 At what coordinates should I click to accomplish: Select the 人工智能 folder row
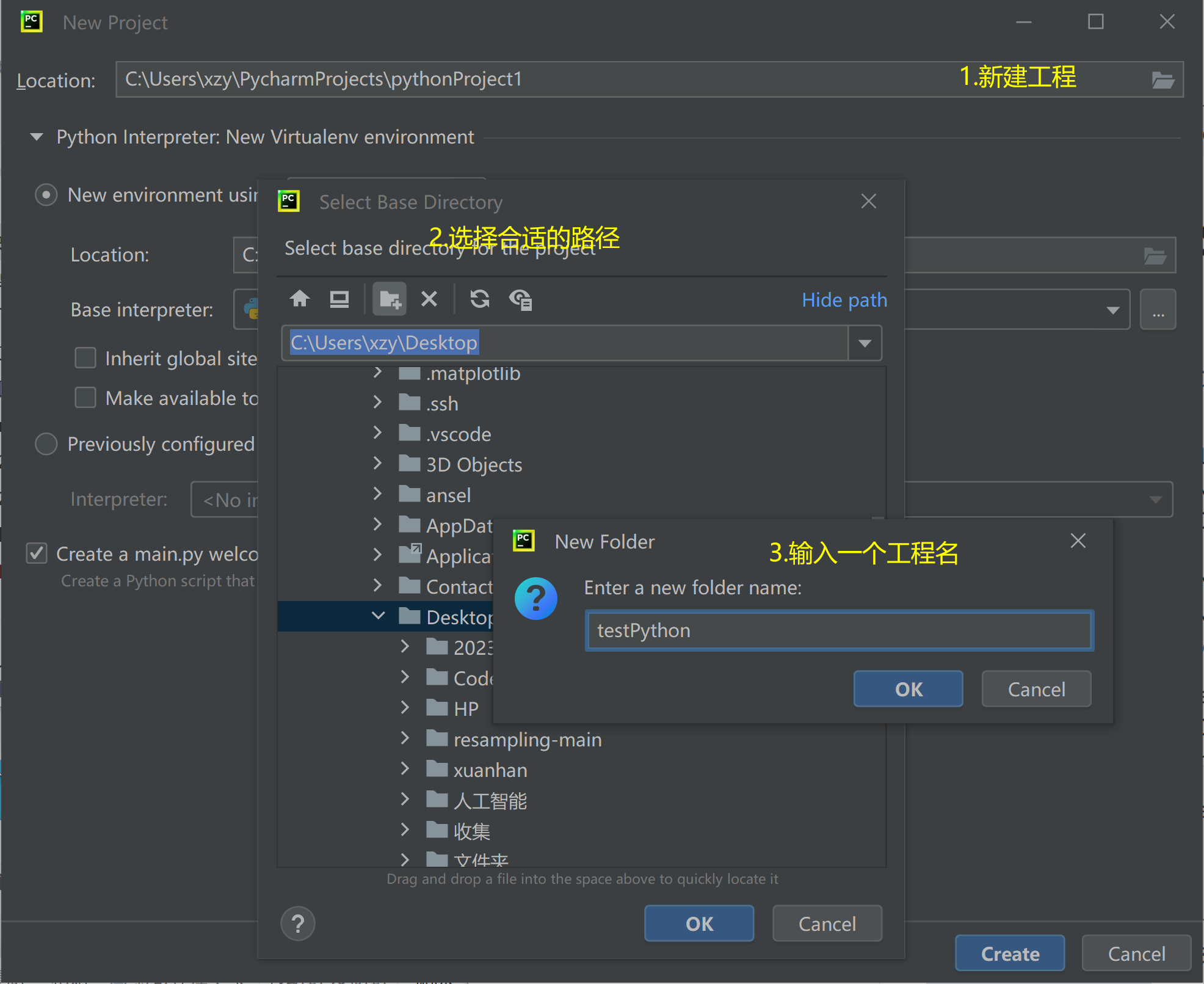tap(581, 800)
